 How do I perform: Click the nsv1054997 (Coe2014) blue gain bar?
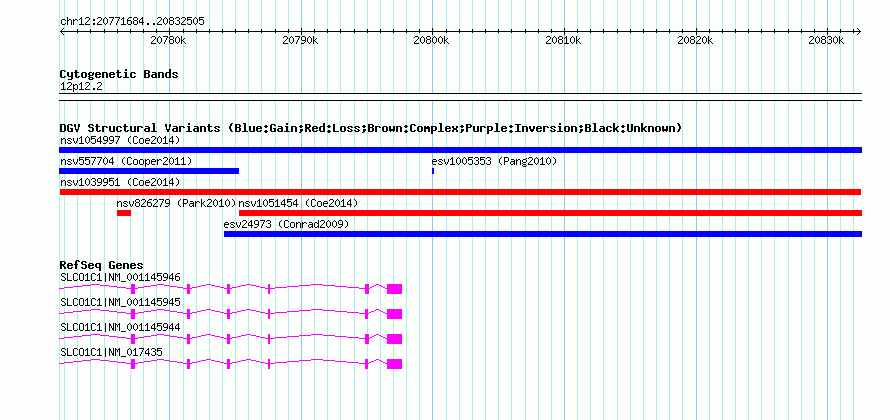(x=460, y=150)
